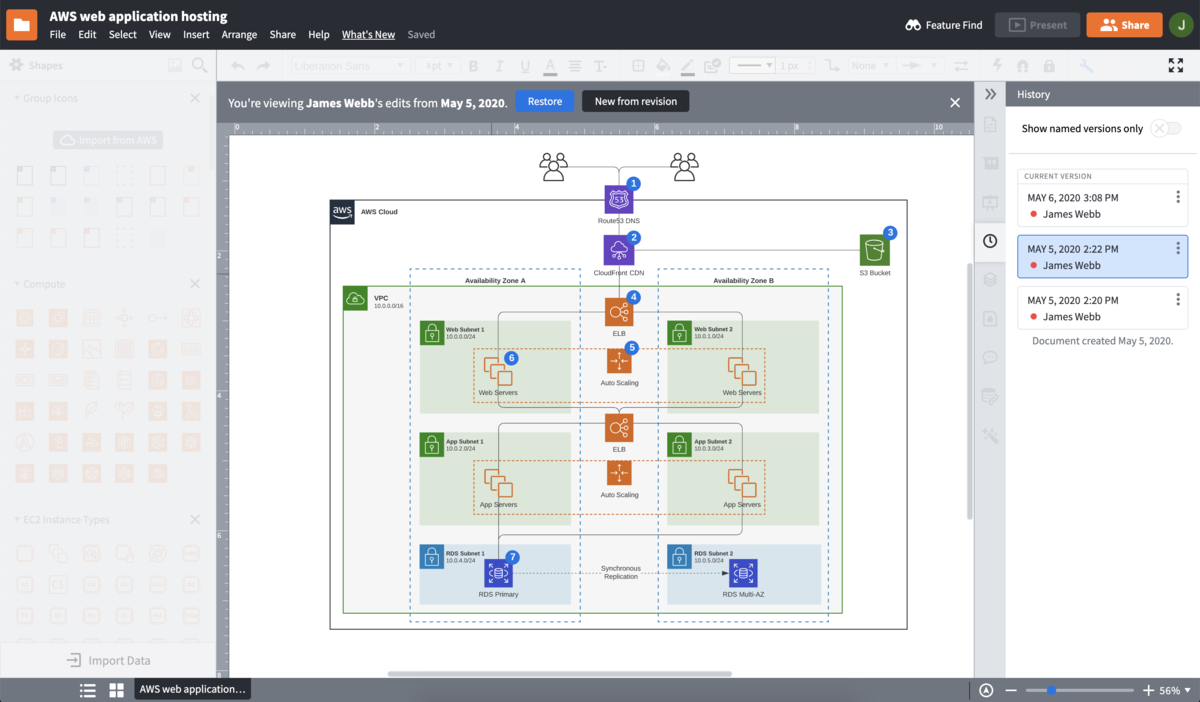Toggle underline text formatting
This screenshot has height=702, width=1200.
(x=523, y=66)
